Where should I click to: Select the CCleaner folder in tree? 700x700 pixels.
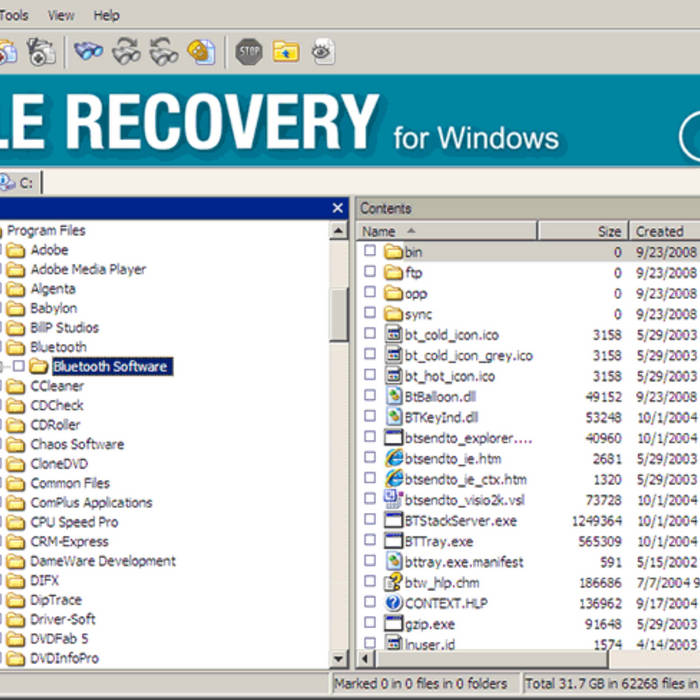point(57,386)
